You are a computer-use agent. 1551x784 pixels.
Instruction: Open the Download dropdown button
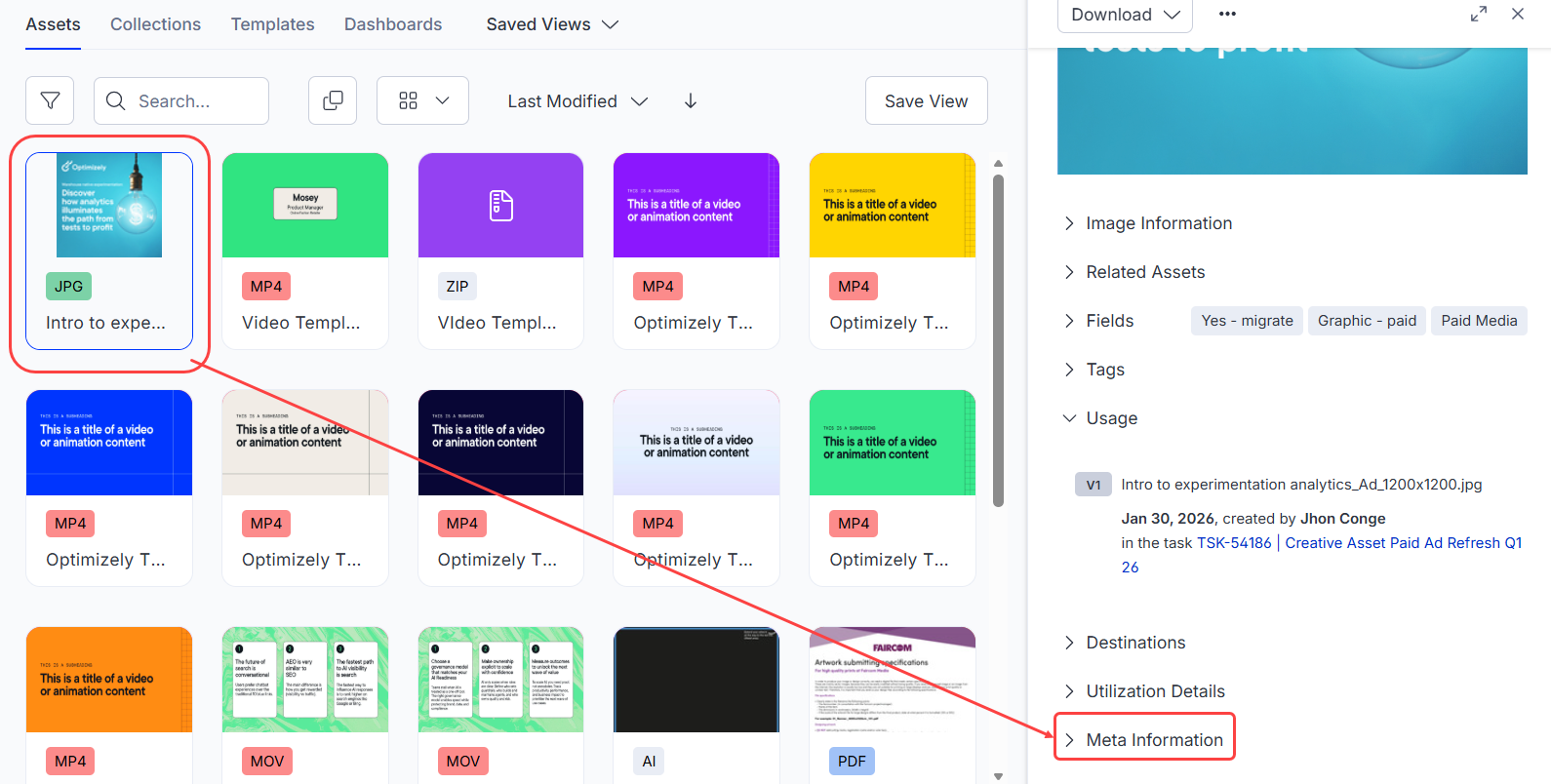pyautogui.click(x=1125, y=15)
